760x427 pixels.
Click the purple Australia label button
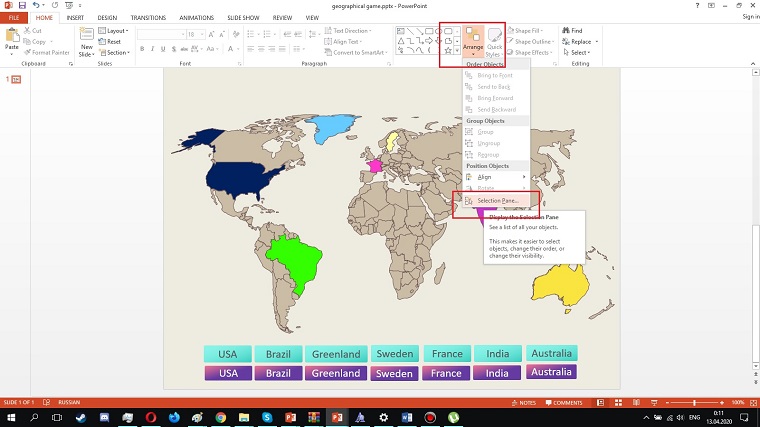tap(551, 373)
